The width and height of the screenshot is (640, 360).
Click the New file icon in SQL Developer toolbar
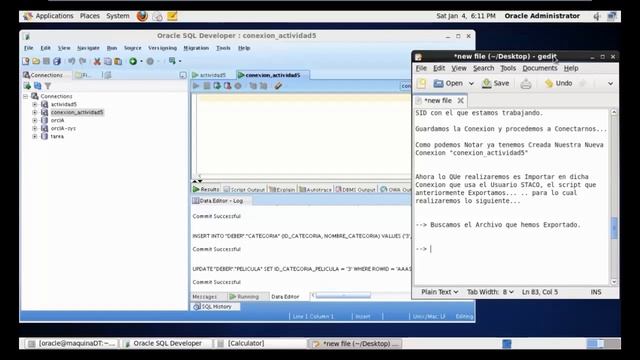(x=26, y=61)
